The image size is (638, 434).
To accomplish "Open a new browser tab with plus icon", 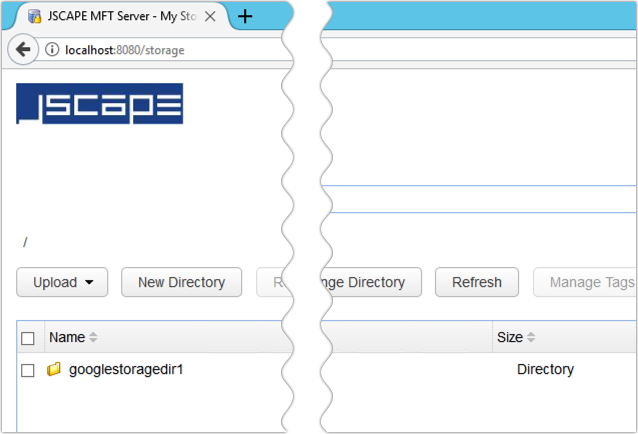I will [x=245, y=17].
